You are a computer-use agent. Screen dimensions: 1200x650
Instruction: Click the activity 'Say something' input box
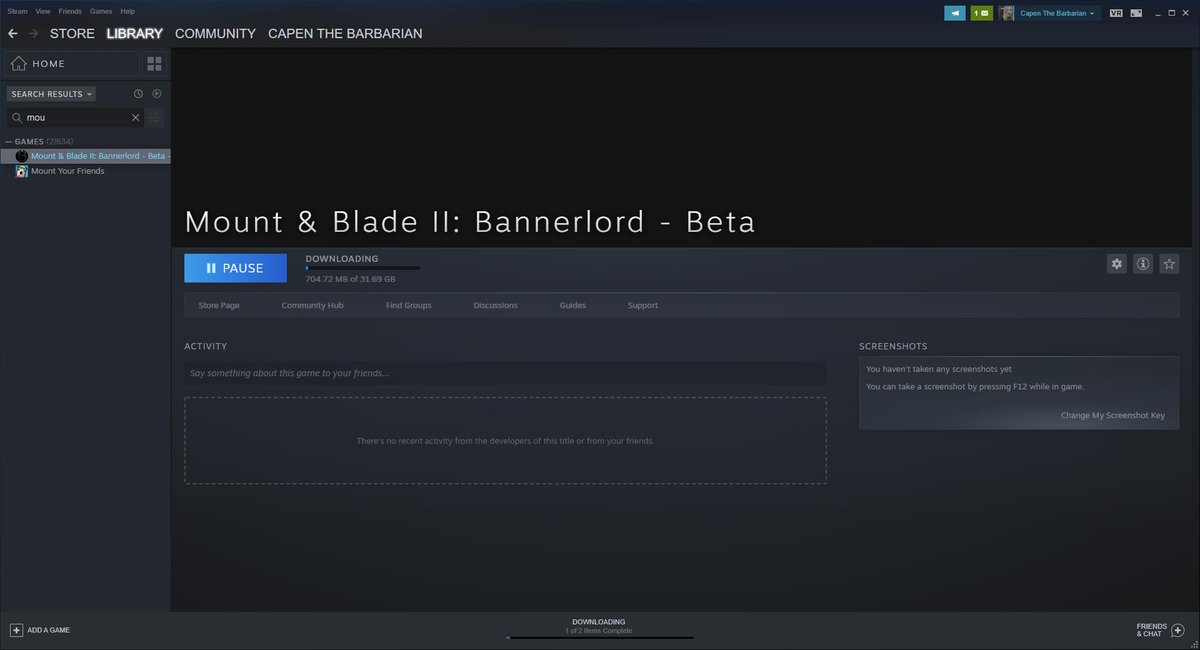pos(505,373)
